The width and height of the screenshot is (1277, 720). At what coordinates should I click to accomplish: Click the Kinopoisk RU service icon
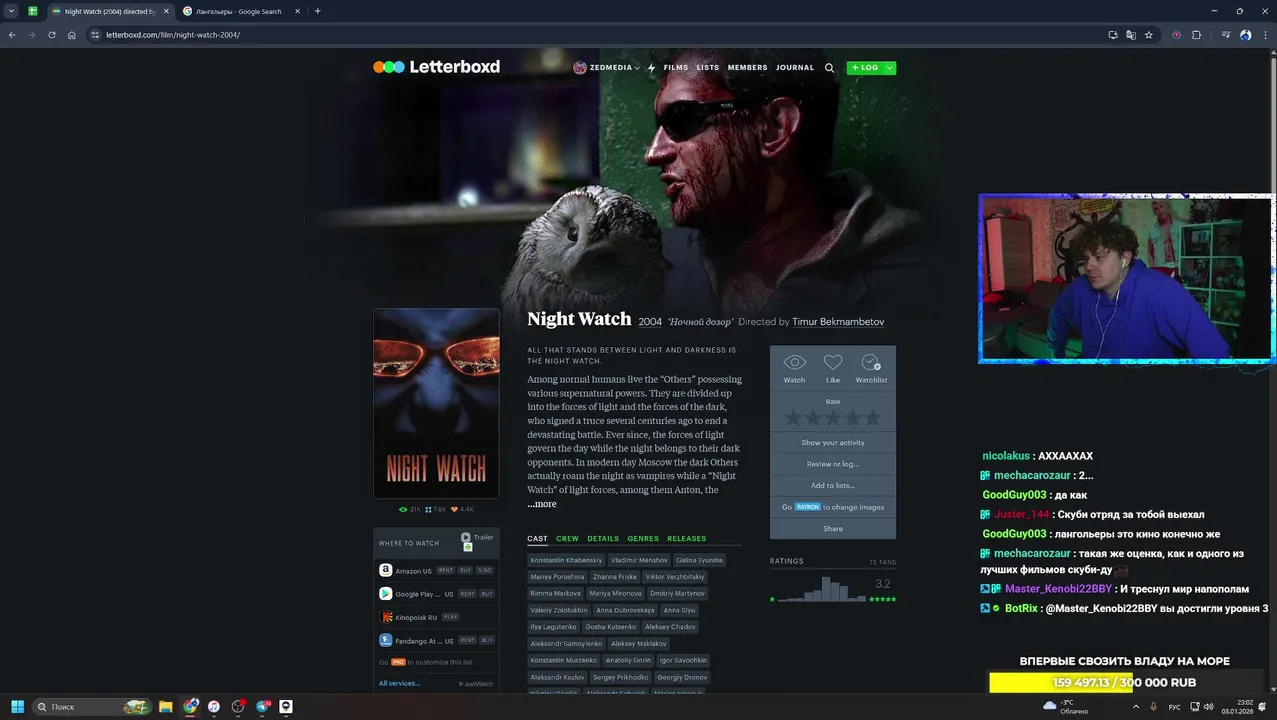(385, 617)
